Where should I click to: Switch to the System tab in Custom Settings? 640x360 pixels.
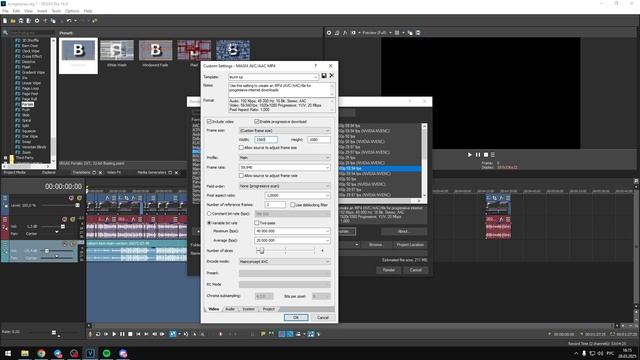click(x=249, y=309)
